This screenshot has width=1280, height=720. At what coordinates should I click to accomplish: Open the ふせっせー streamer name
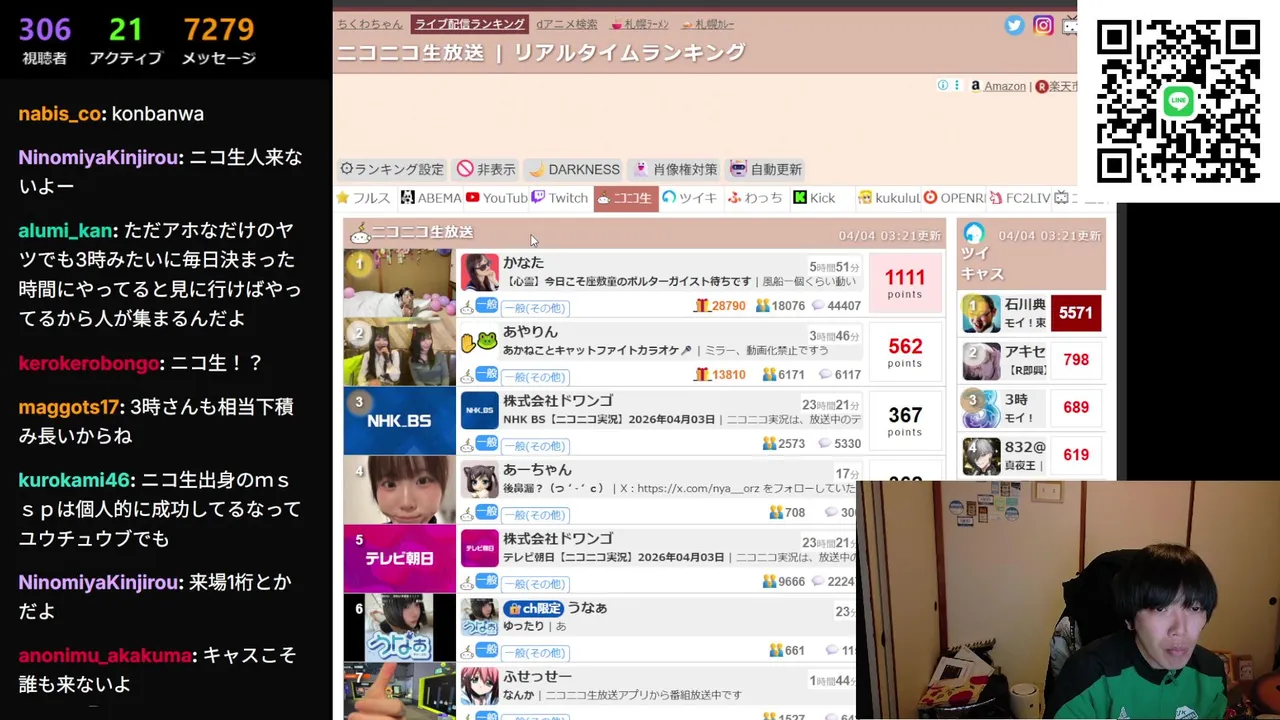pyautogui.click(x=537, y=677)
